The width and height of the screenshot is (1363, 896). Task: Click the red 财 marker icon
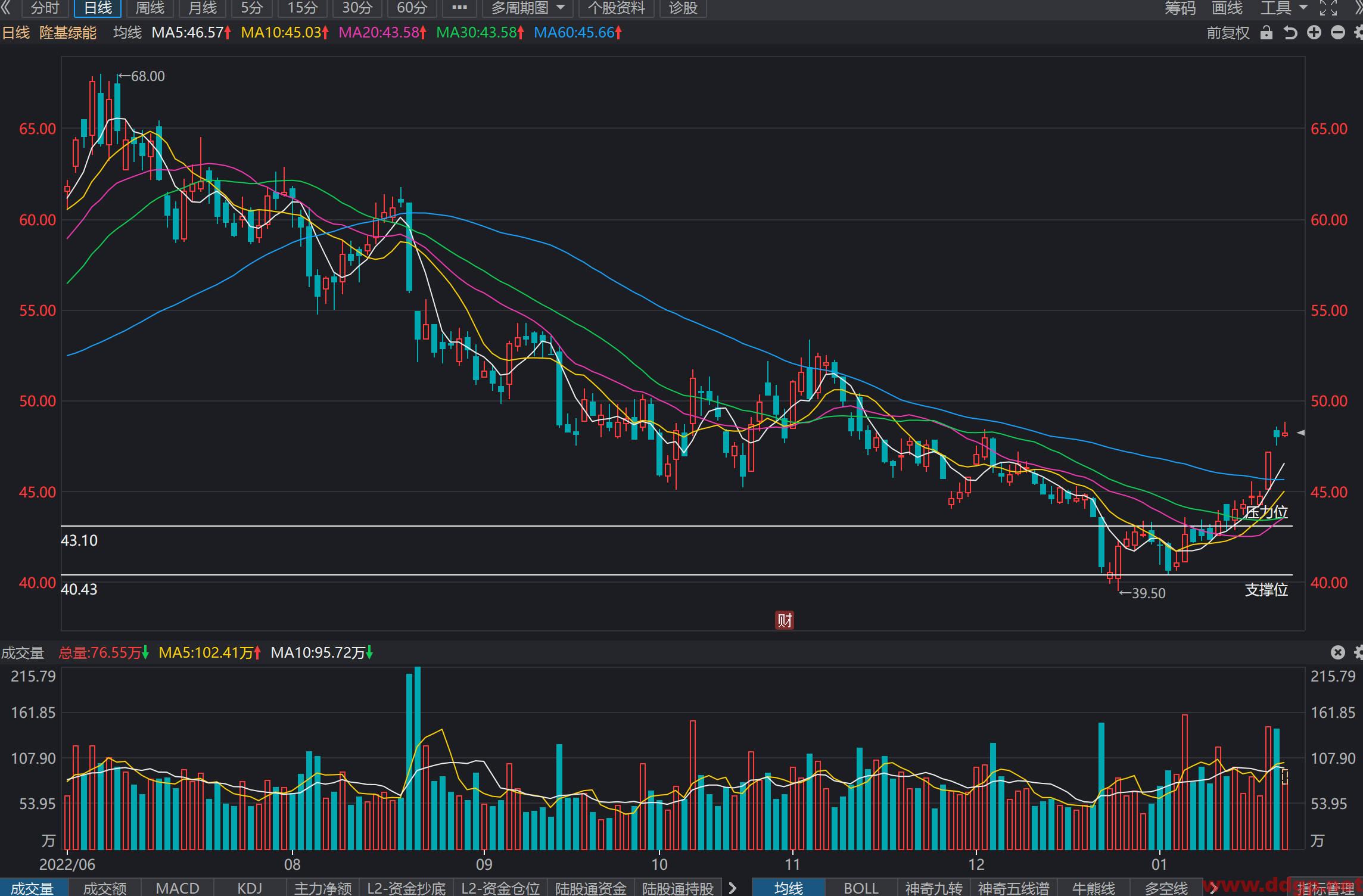785,620
